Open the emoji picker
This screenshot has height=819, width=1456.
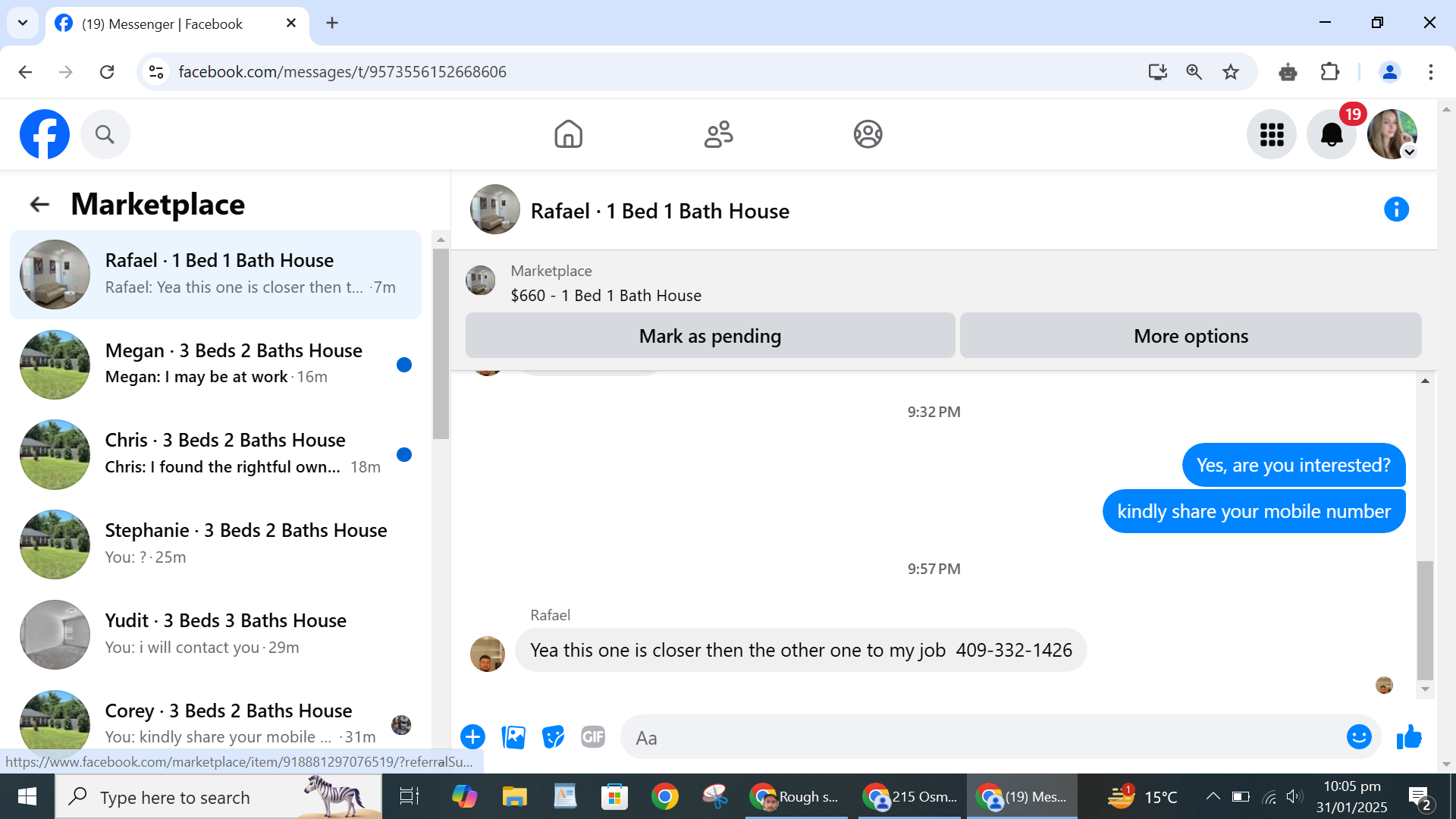coord(1359,736)
